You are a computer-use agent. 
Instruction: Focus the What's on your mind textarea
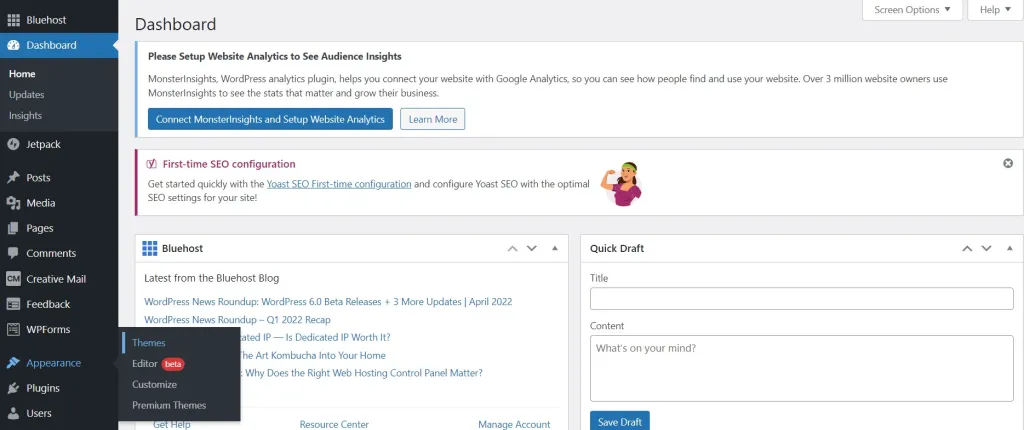[x=801, y=368]
